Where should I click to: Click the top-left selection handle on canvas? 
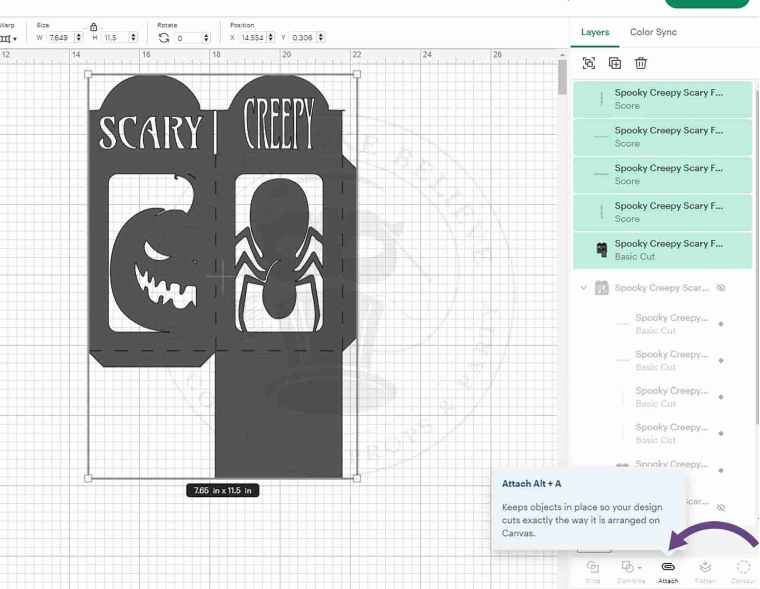88,74
